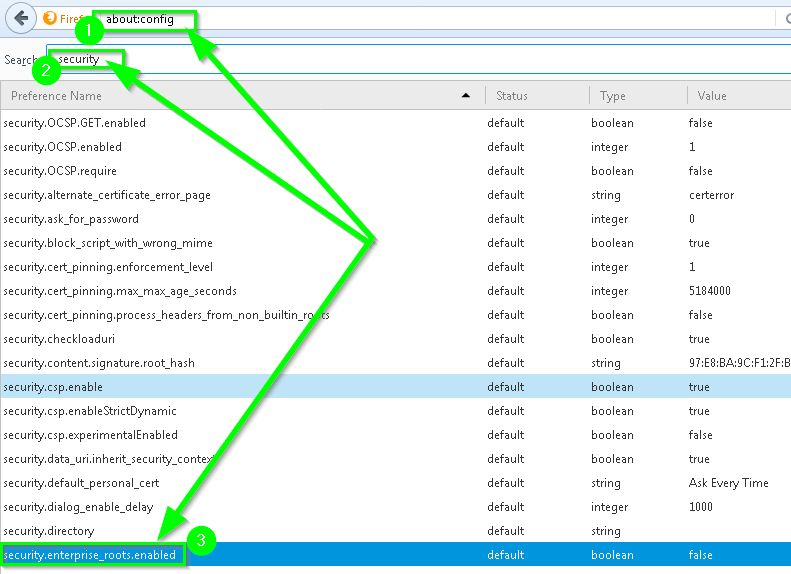Viewport: 791px width, 574px height.
Task: Select security.cert_pinning.enforcement_level
Action: tap(396, 267)
